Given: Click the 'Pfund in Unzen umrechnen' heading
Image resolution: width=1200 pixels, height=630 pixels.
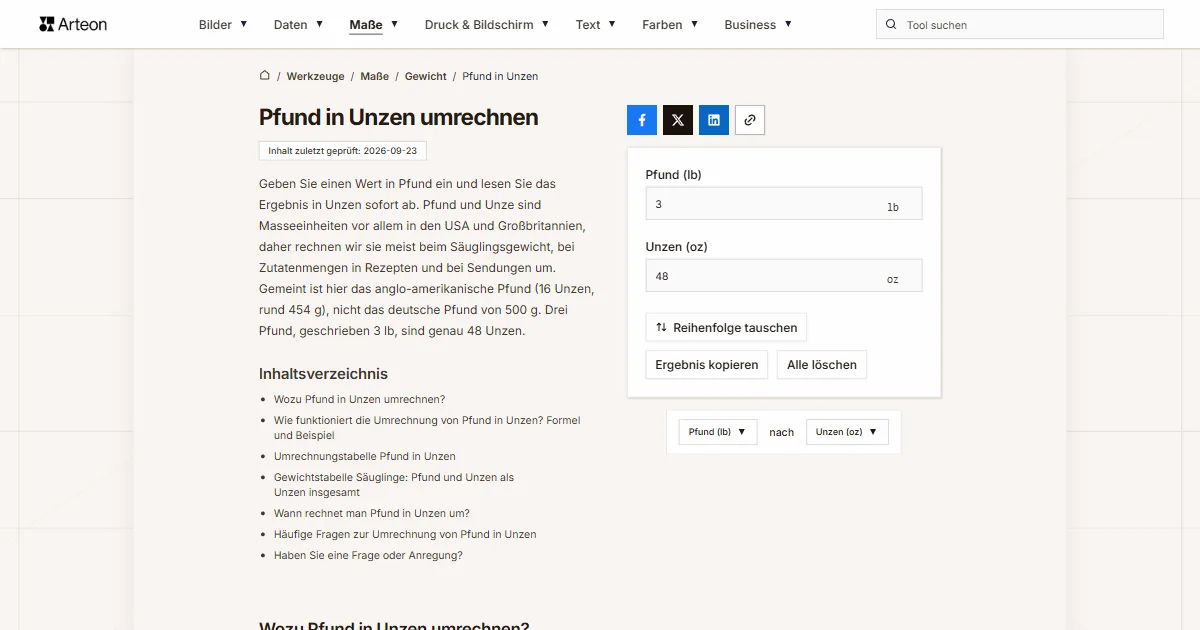Looking at the screenshot, I should click(399, 117).
